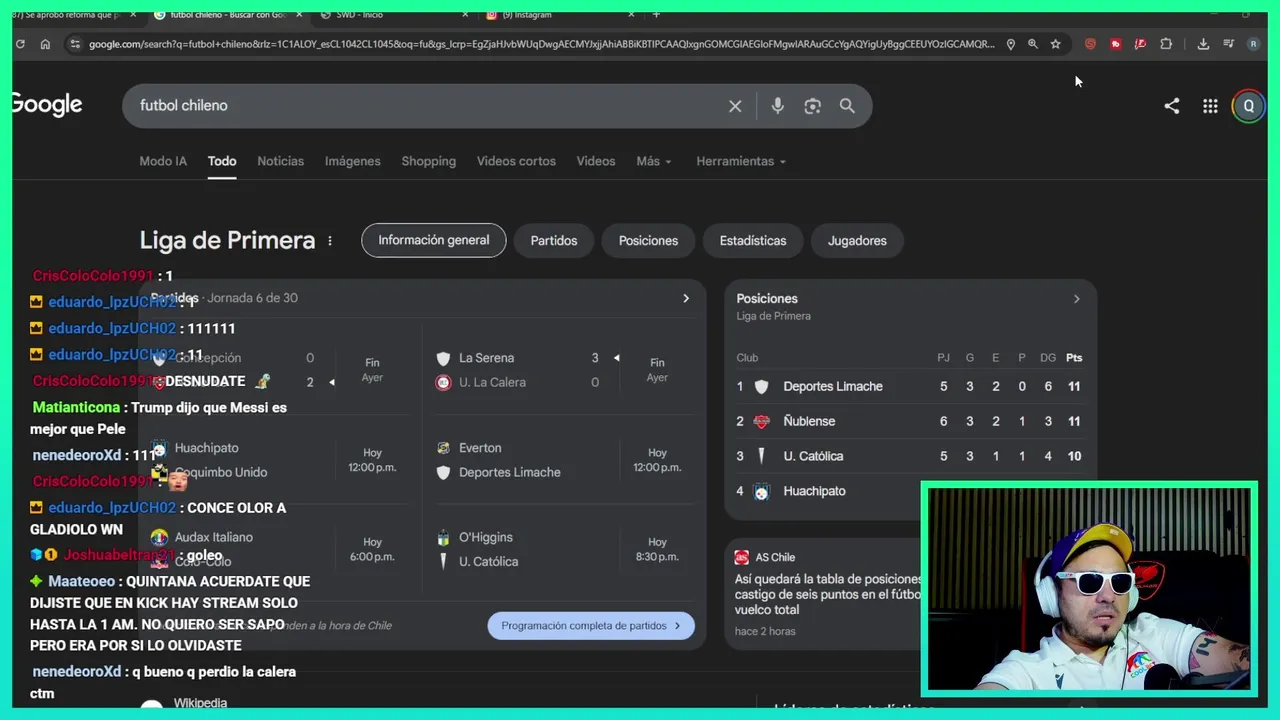Viewport: 1280px width, 720px height.
Task: Open site information icon in address bar
Action: [74, 44]
